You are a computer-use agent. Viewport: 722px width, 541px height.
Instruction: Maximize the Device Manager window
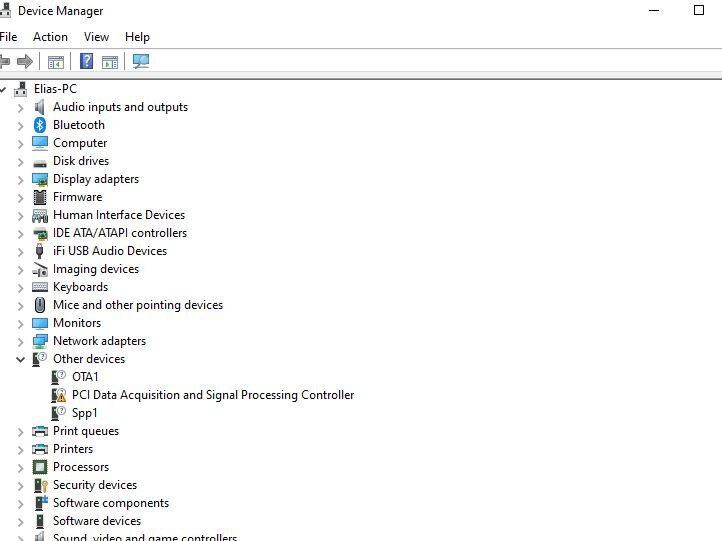tap(699, 10)
